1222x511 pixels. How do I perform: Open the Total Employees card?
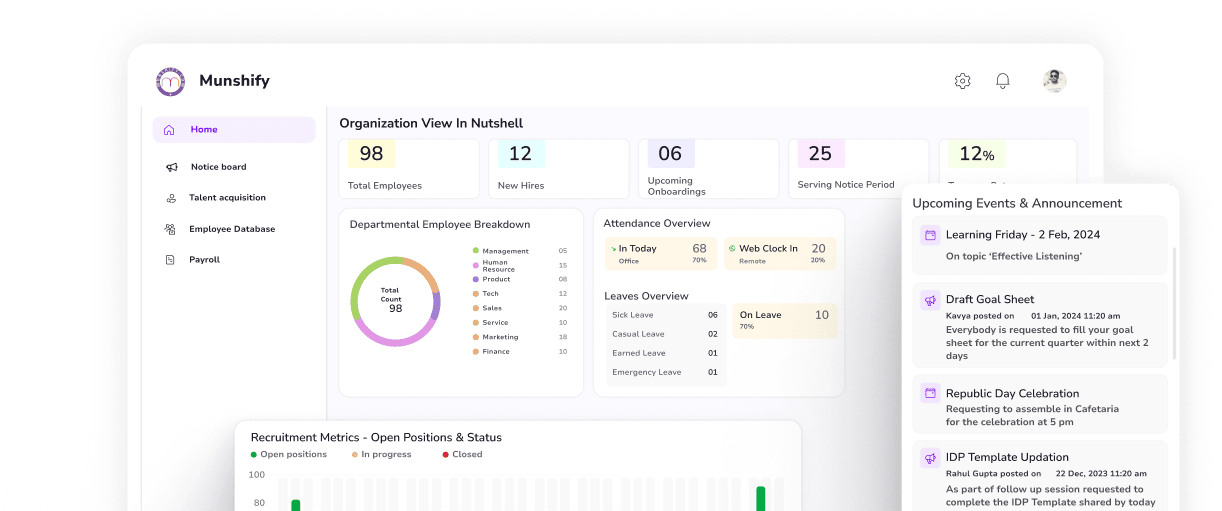click(409, 168)
